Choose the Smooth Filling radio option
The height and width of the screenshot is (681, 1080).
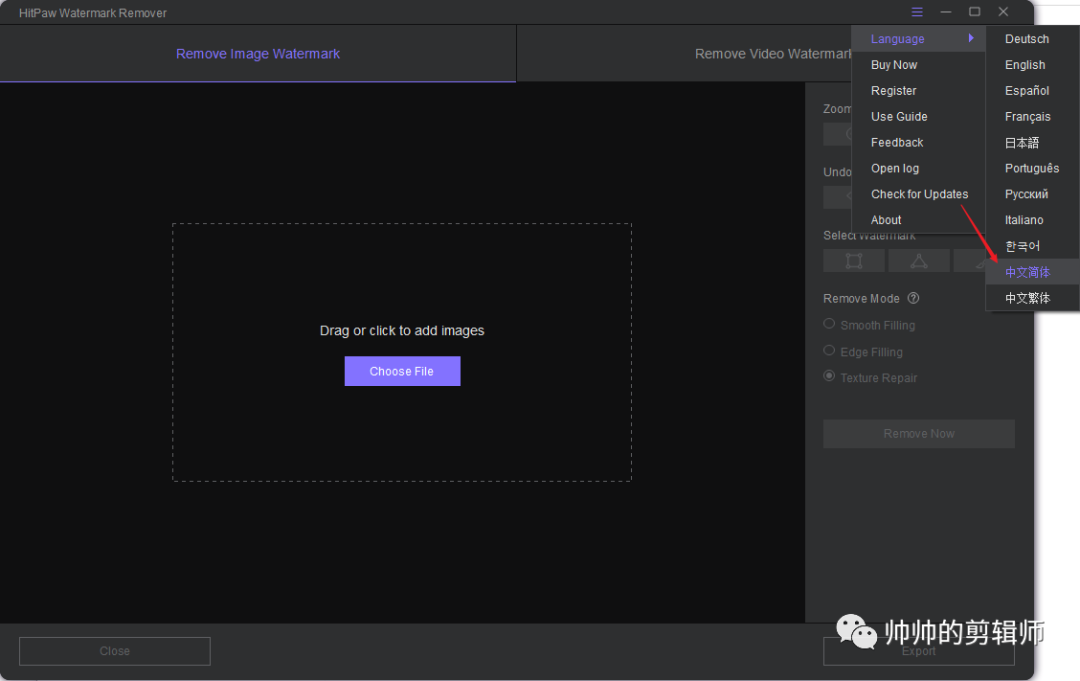[x=829, y=324]
